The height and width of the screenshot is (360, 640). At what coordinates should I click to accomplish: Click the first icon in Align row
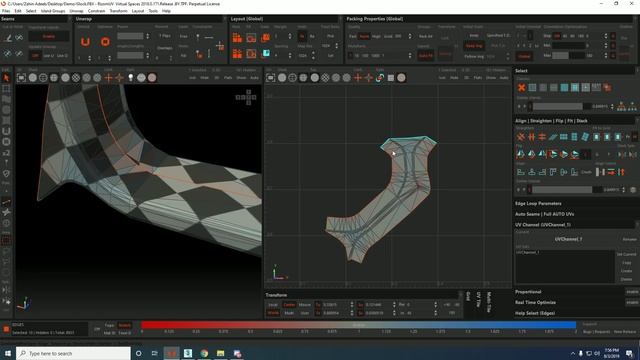(x=521, y=172)
